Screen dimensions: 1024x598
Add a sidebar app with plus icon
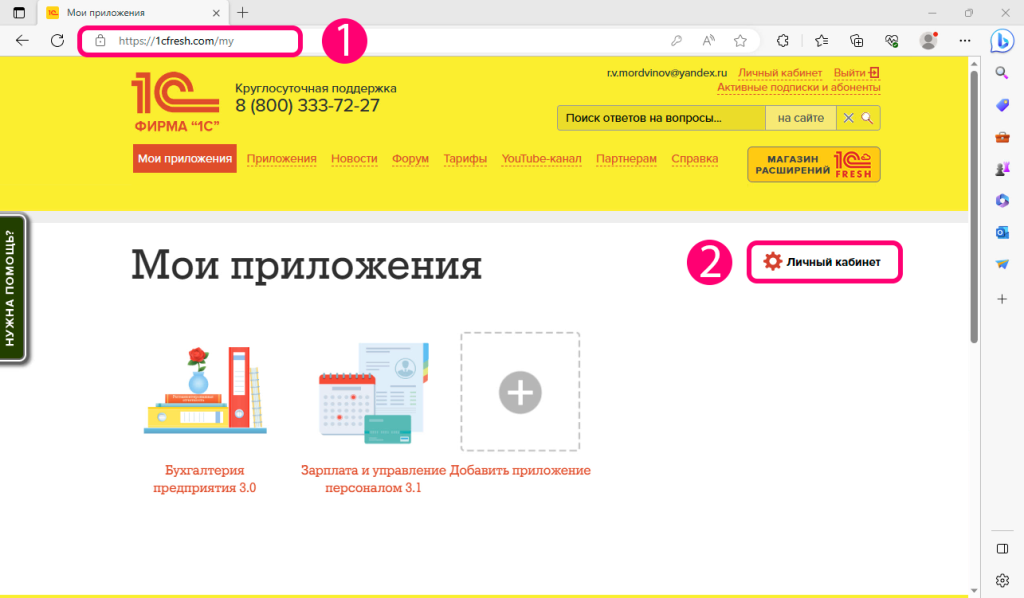pos(1002,299)
